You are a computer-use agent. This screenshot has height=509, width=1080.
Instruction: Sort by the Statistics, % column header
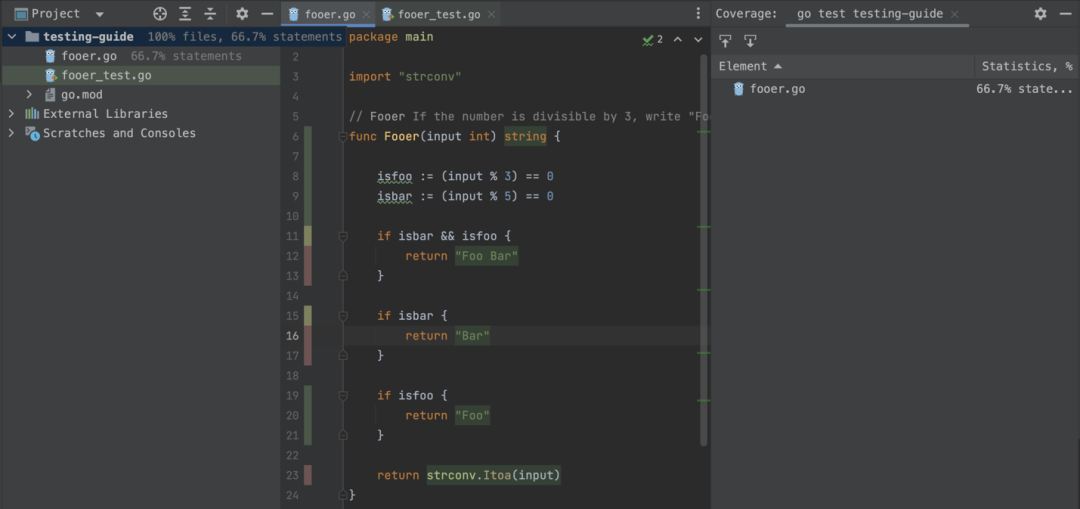click(1027, 66)
